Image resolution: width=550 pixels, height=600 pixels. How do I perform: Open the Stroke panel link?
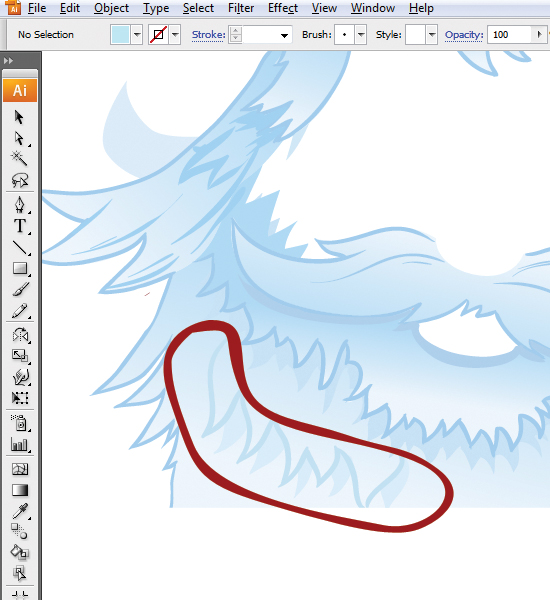coord(208,35)
